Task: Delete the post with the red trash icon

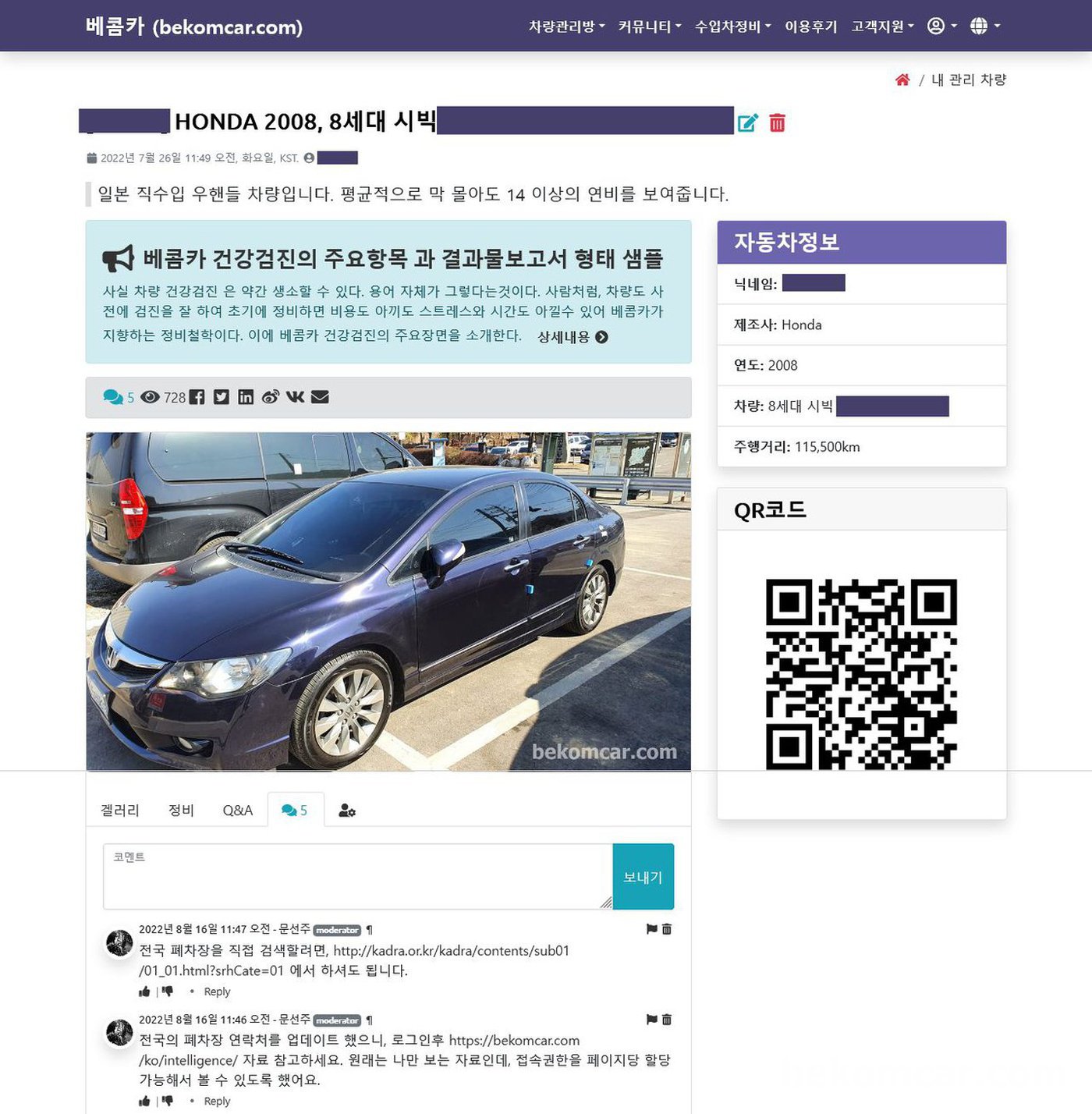Action: point(777,122)
